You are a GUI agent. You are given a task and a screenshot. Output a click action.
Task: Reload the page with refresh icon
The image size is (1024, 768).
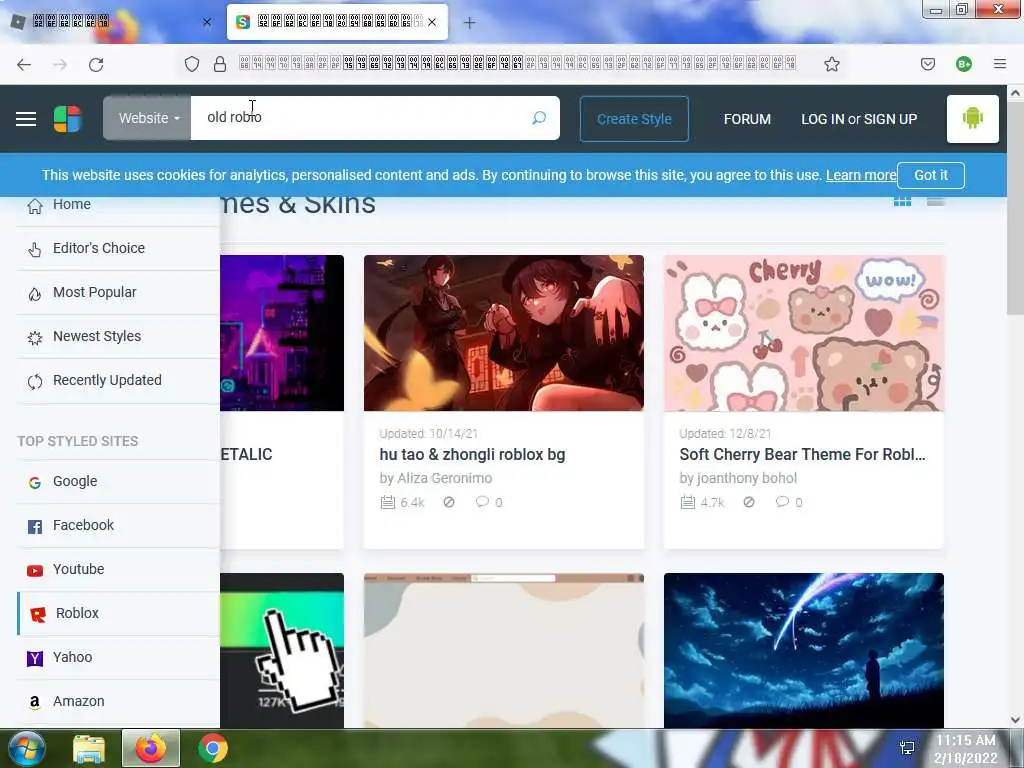[x=96, y=64]
